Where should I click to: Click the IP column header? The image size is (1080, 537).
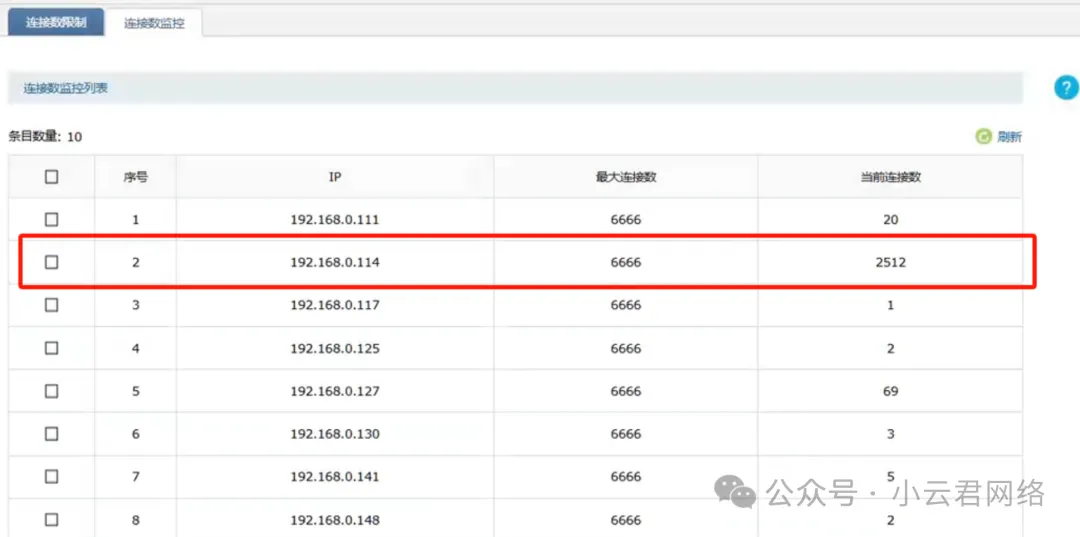[335, 177]
